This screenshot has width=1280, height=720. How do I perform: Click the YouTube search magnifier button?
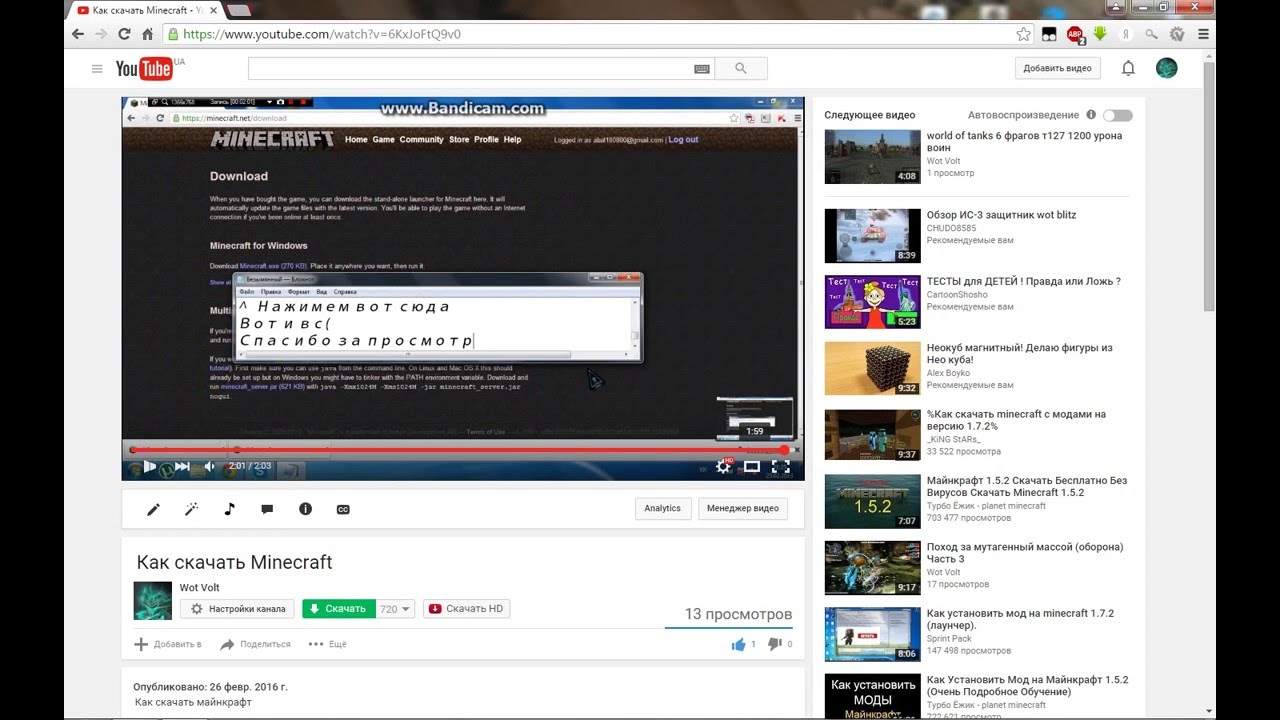[x=741, y=69]
